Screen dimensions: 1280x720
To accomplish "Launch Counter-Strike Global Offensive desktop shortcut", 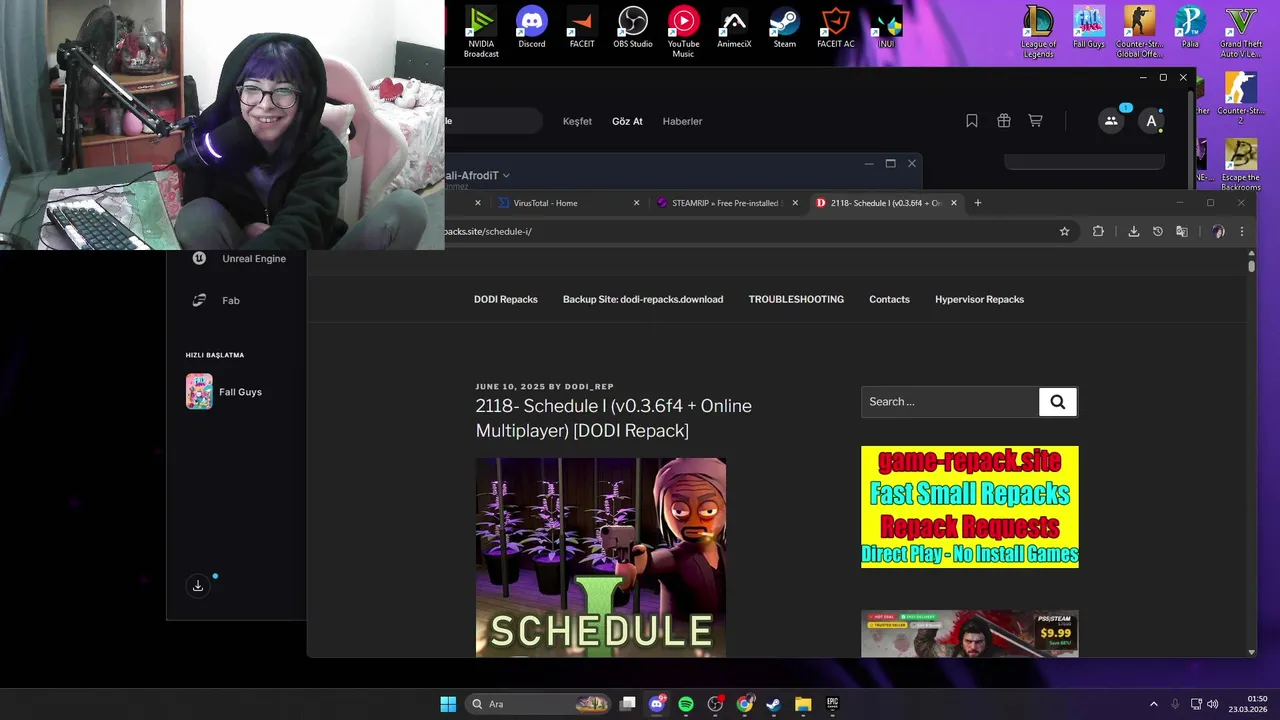I will pyautogui.click(x=1139, y=31).
